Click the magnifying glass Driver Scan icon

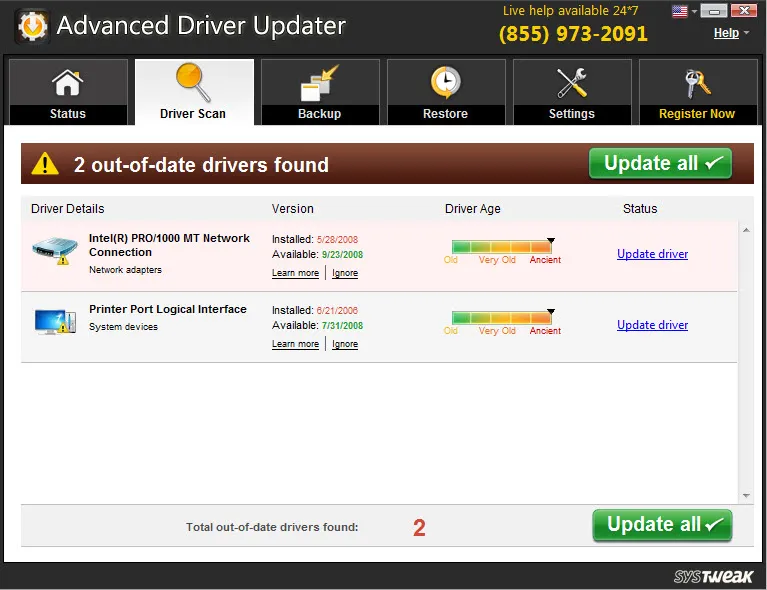coord(193,82)
